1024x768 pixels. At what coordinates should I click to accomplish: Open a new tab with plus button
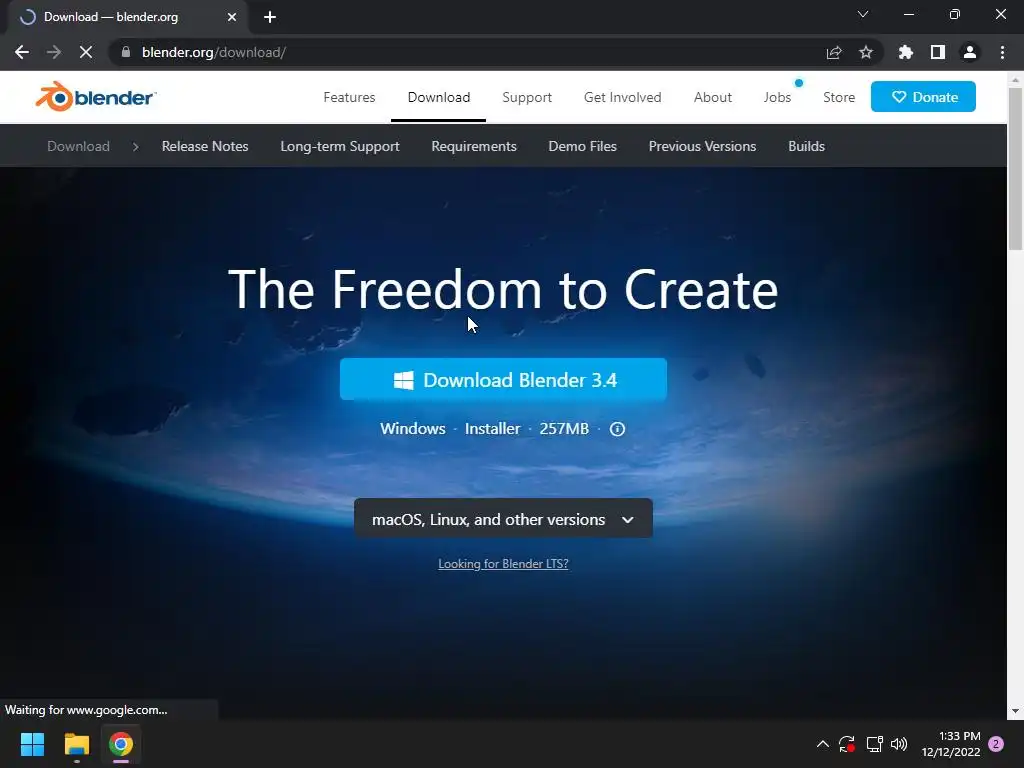pyautogui.click(x=270, y=17)
